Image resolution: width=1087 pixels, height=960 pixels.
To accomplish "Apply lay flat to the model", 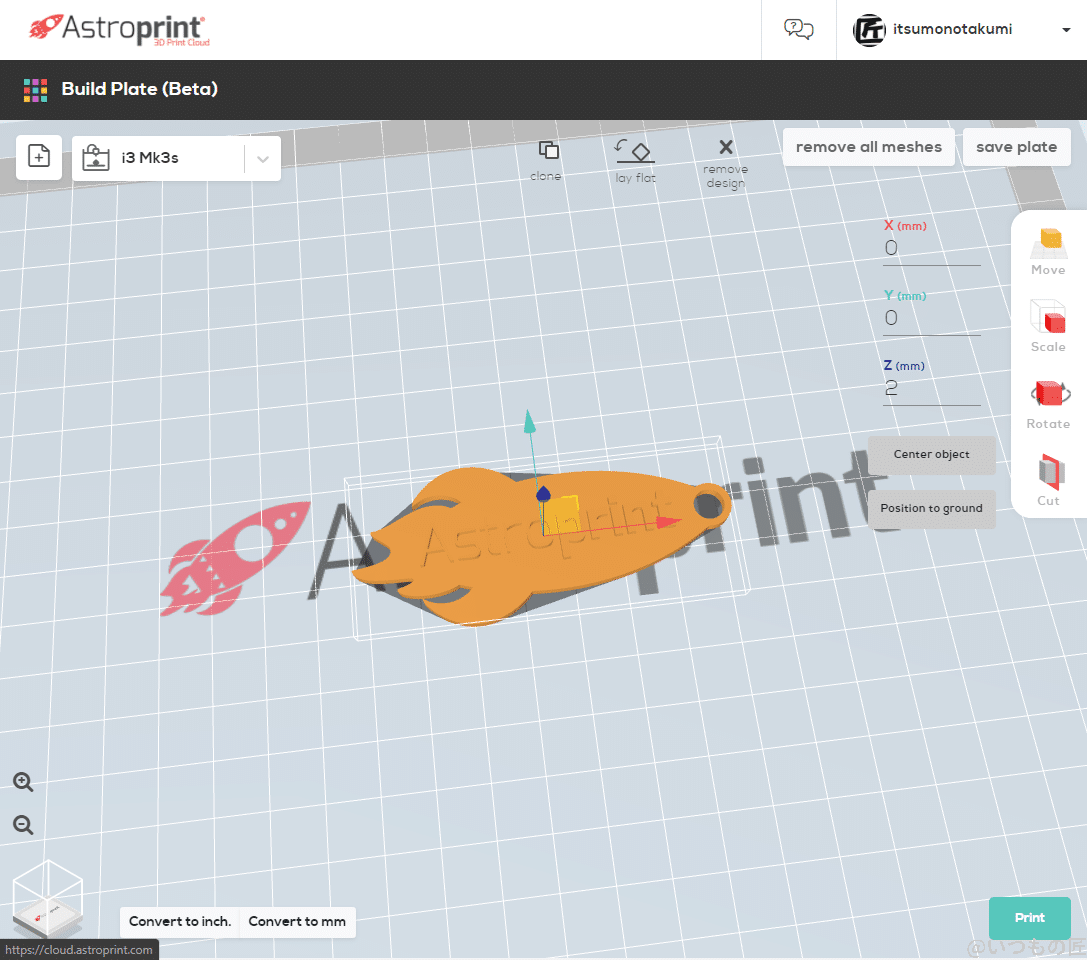I will pyautogui.click(x=634, y=158).
